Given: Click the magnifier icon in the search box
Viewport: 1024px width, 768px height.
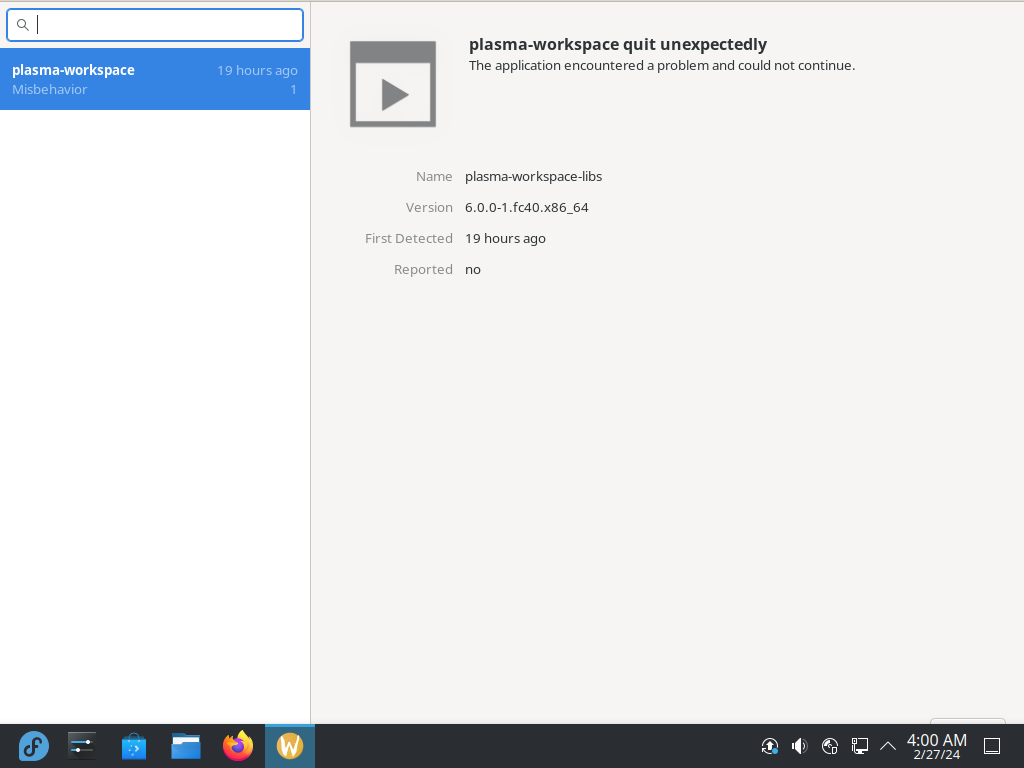Looking at the screenshot, I should 23,25.
